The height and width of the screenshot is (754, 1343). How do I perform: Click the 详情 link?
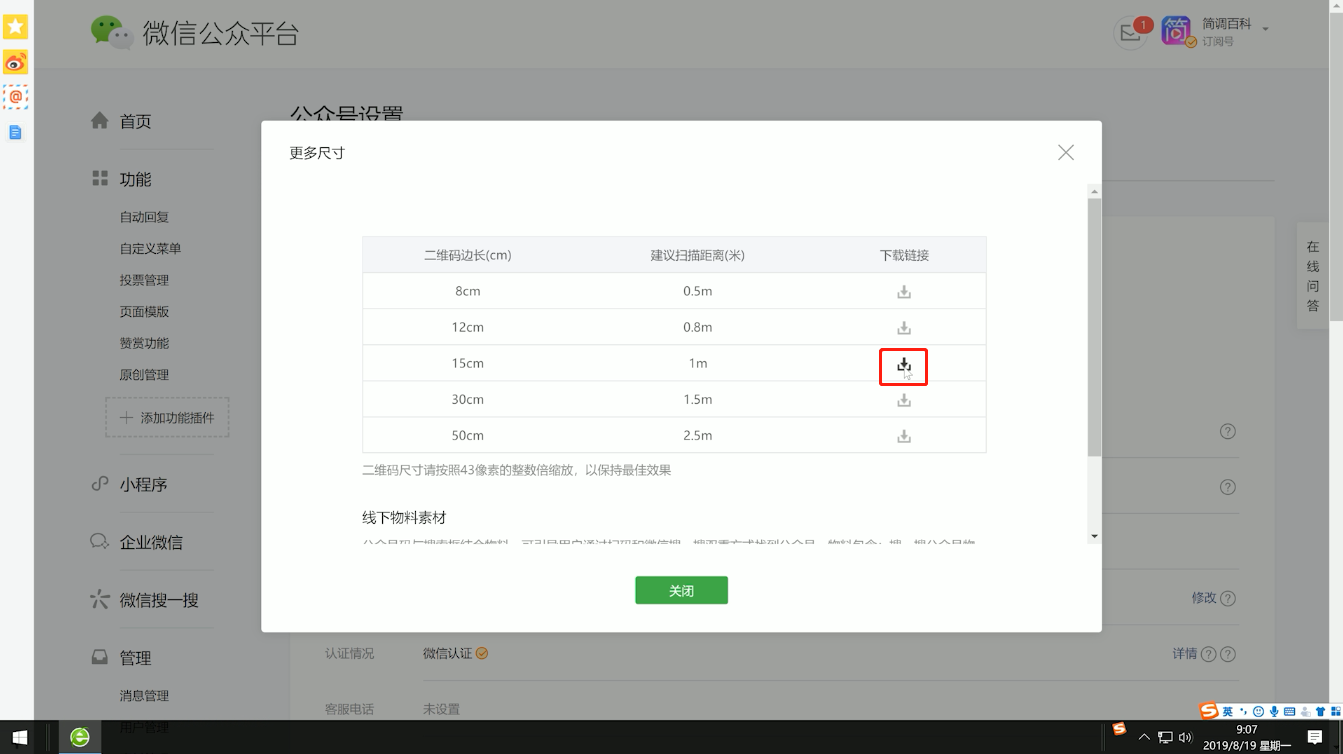(x=1185, y=654)
